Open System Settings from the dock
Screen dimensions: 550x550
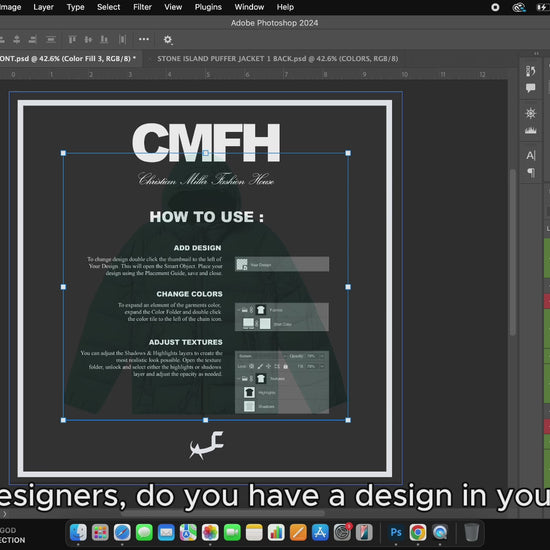(342, 532)
